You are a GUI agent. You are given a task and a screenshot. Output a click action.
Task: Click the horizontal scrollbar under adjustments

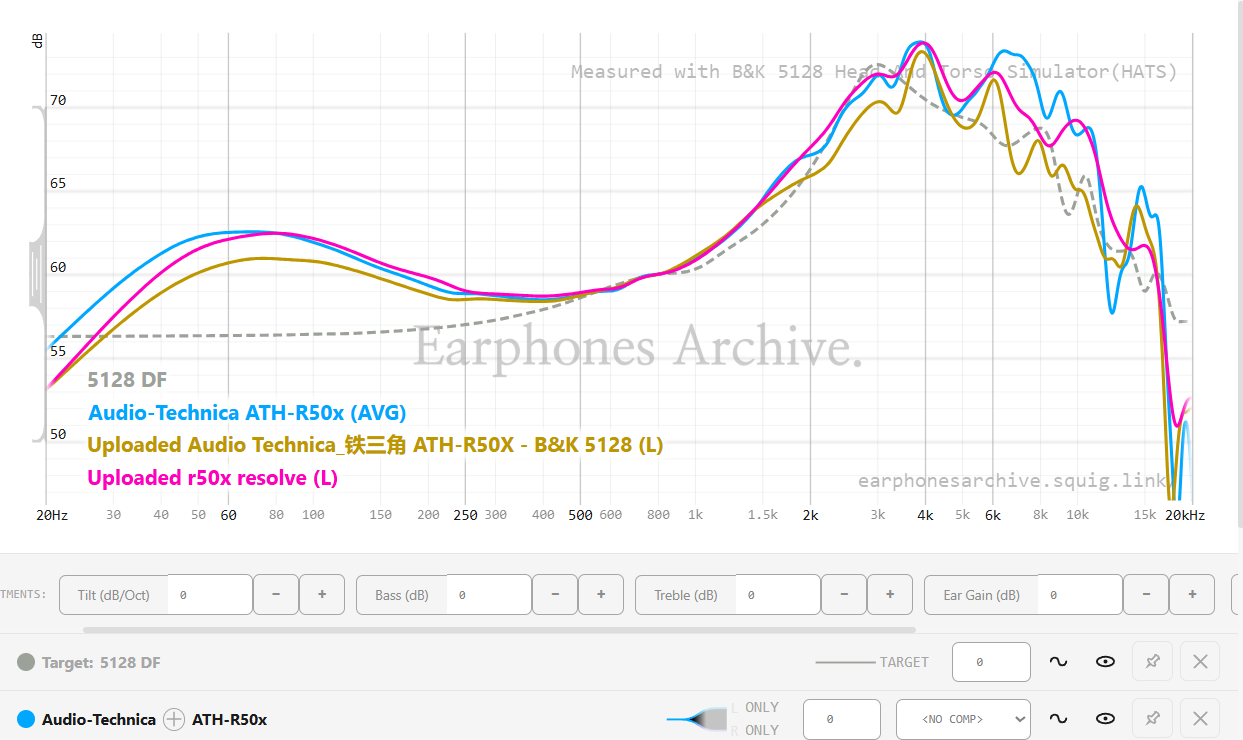(499, 630)
